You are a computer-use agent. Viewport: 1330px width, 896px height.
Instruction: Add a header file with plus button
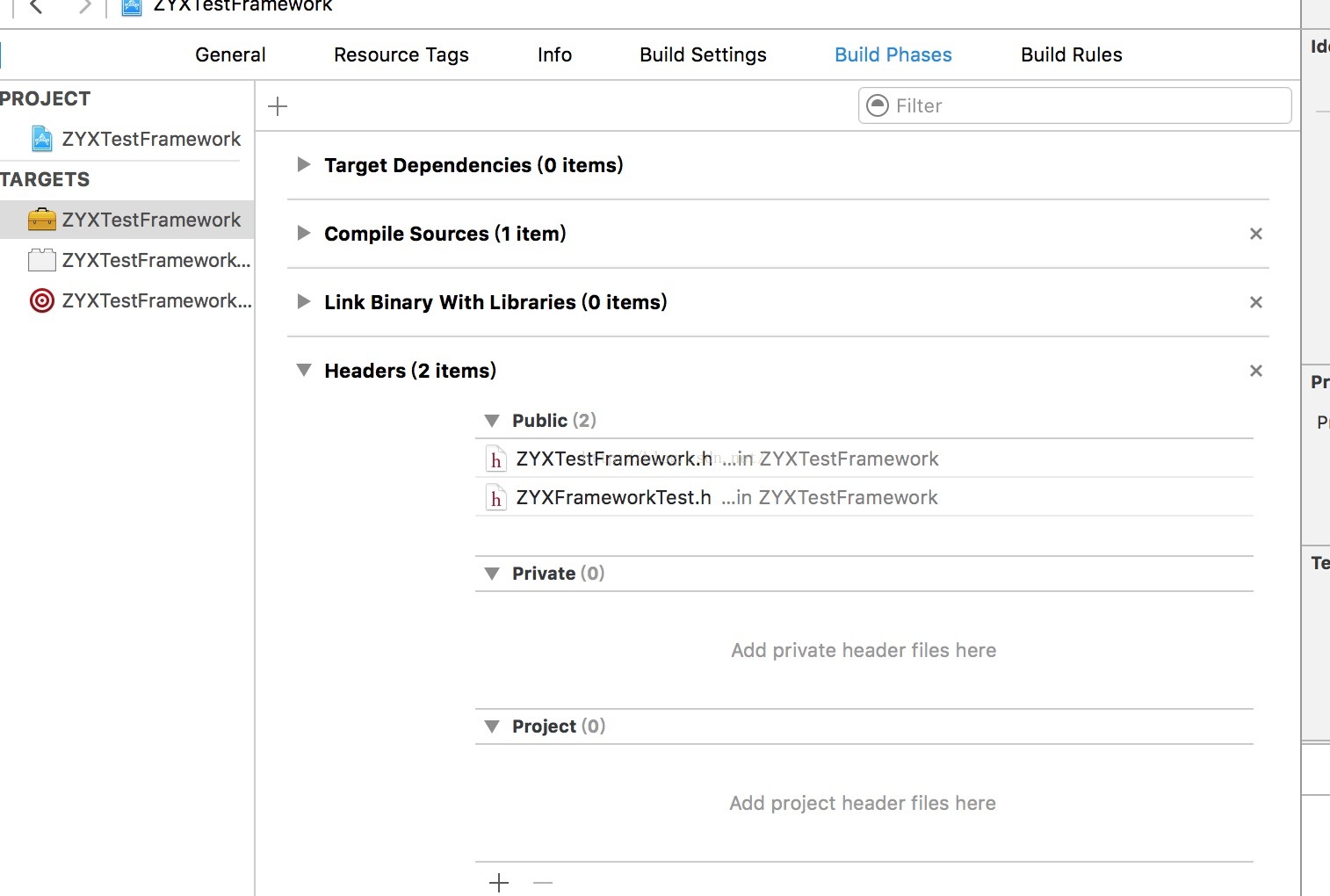coord(499,883)
